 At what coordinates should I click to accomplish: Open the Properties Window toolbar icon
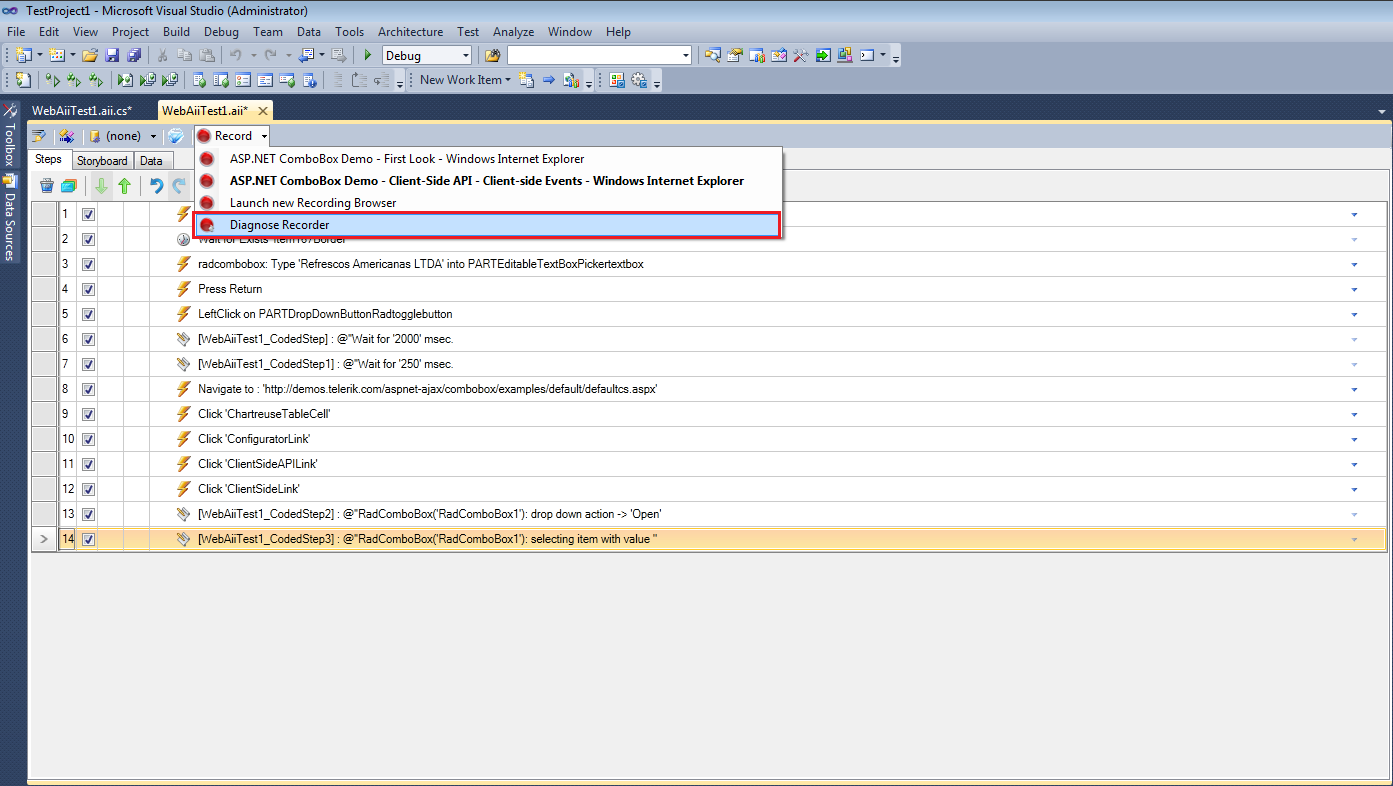coord(735,55)
